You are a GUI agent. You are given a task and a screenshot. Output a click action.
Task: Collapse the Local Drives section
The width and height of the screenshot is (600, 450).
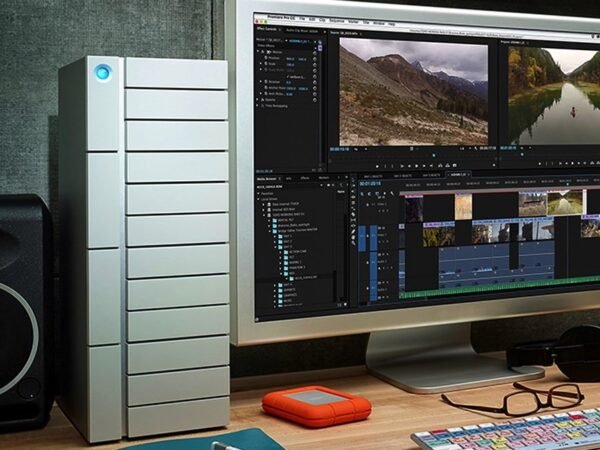pos(258,199)
